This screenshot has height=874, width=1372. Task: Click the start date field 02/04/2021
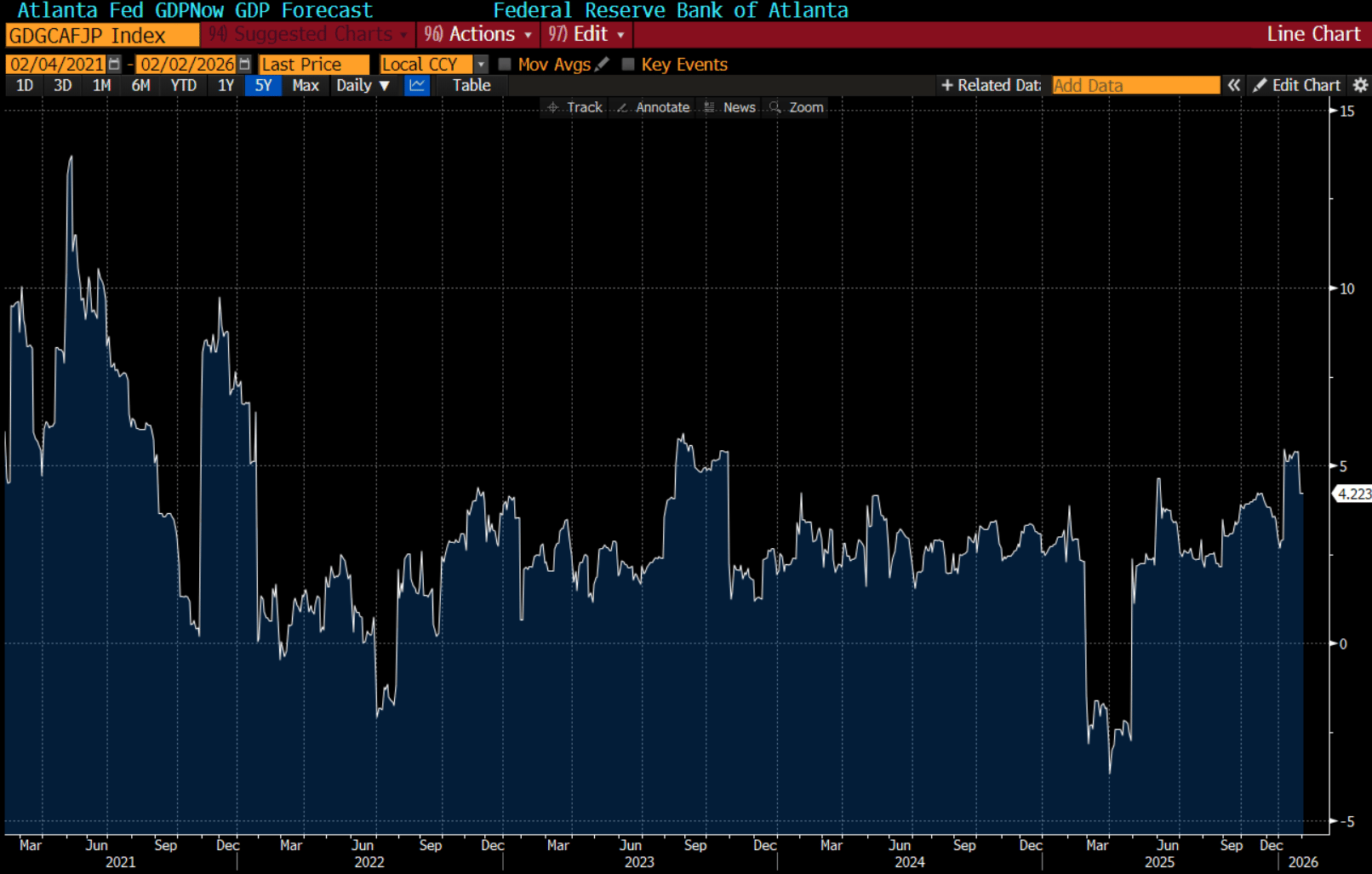coord(56,65)
